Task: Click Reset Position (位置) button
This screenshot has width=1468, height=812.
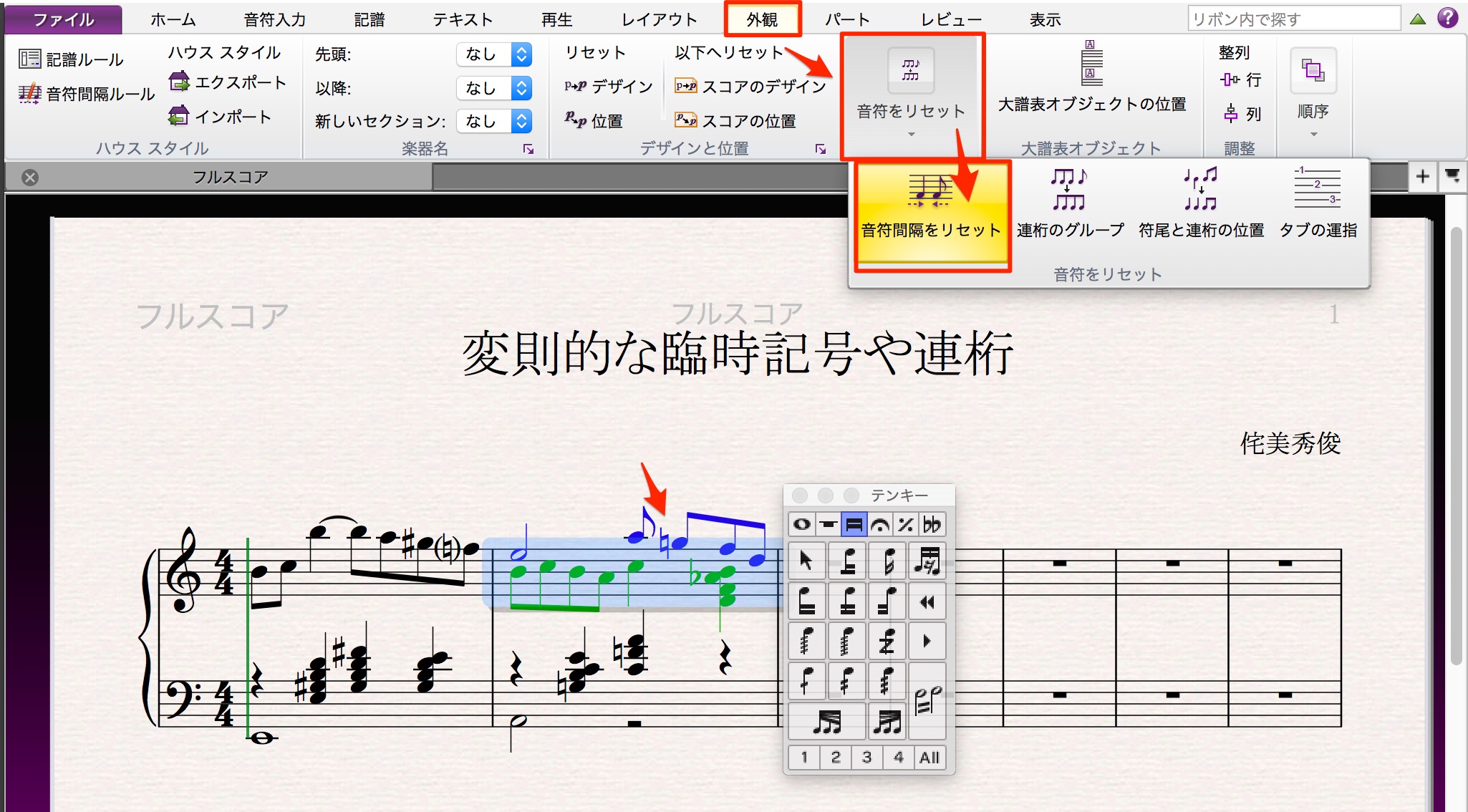Action: [x=593, y=120]
